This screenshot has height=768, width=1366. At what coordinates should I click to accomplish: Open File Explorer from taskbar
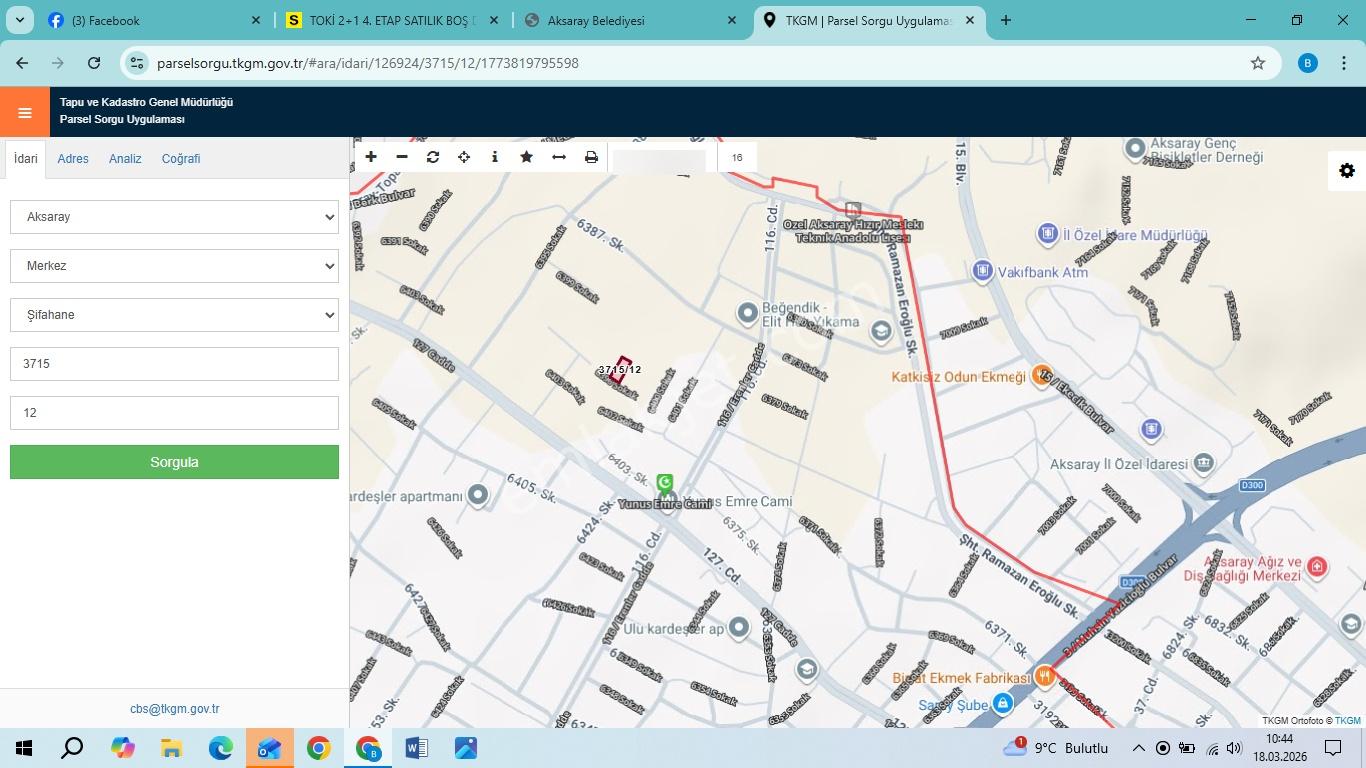[171, 748]
